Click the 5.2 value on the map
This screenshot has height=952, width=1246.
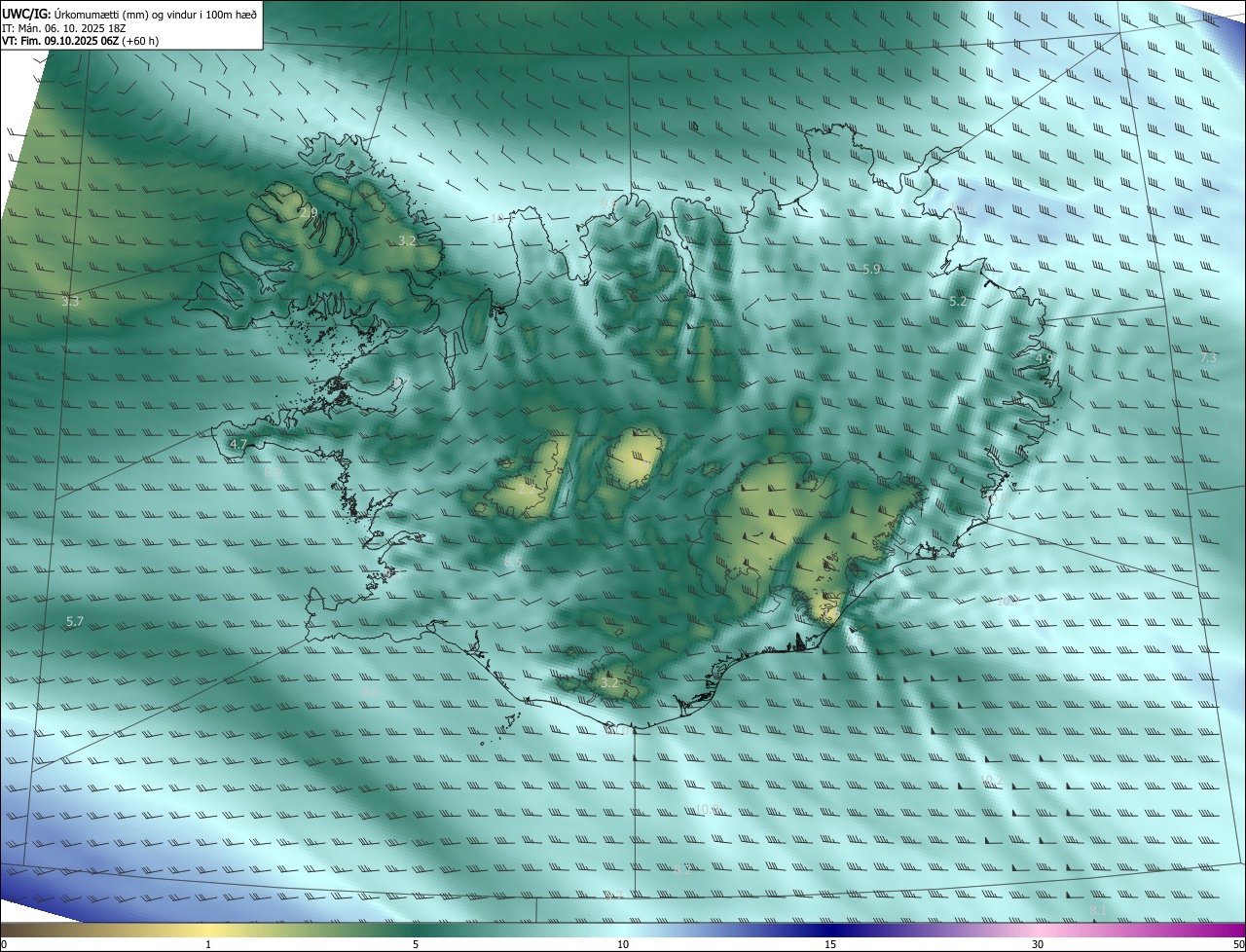point(958,302)
